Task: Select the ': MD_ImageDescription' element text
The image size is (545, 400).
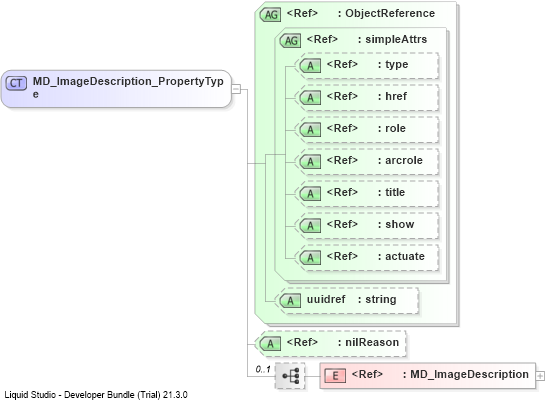Action: tap(466, 375)
